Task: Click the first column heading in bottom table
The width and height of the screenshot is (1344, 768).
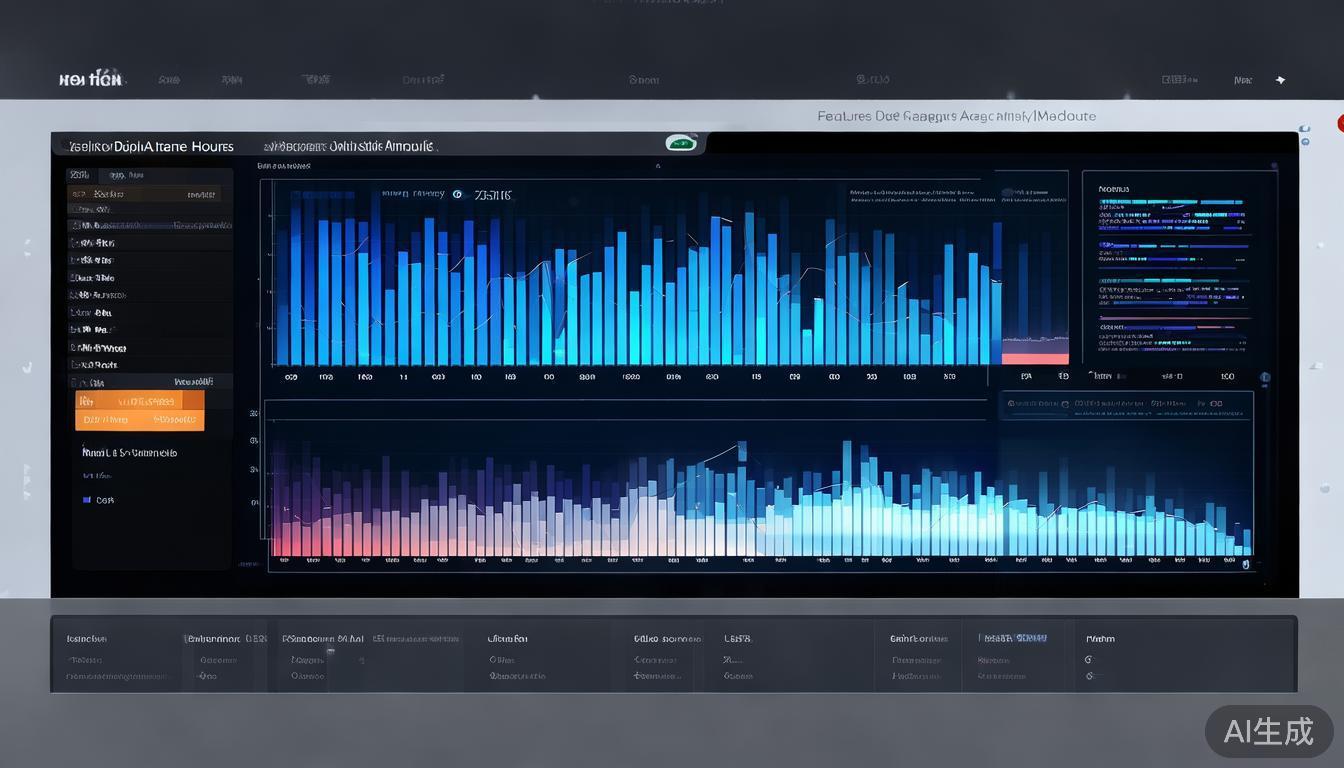Action: pyautogui.click(x=87, y=638)
